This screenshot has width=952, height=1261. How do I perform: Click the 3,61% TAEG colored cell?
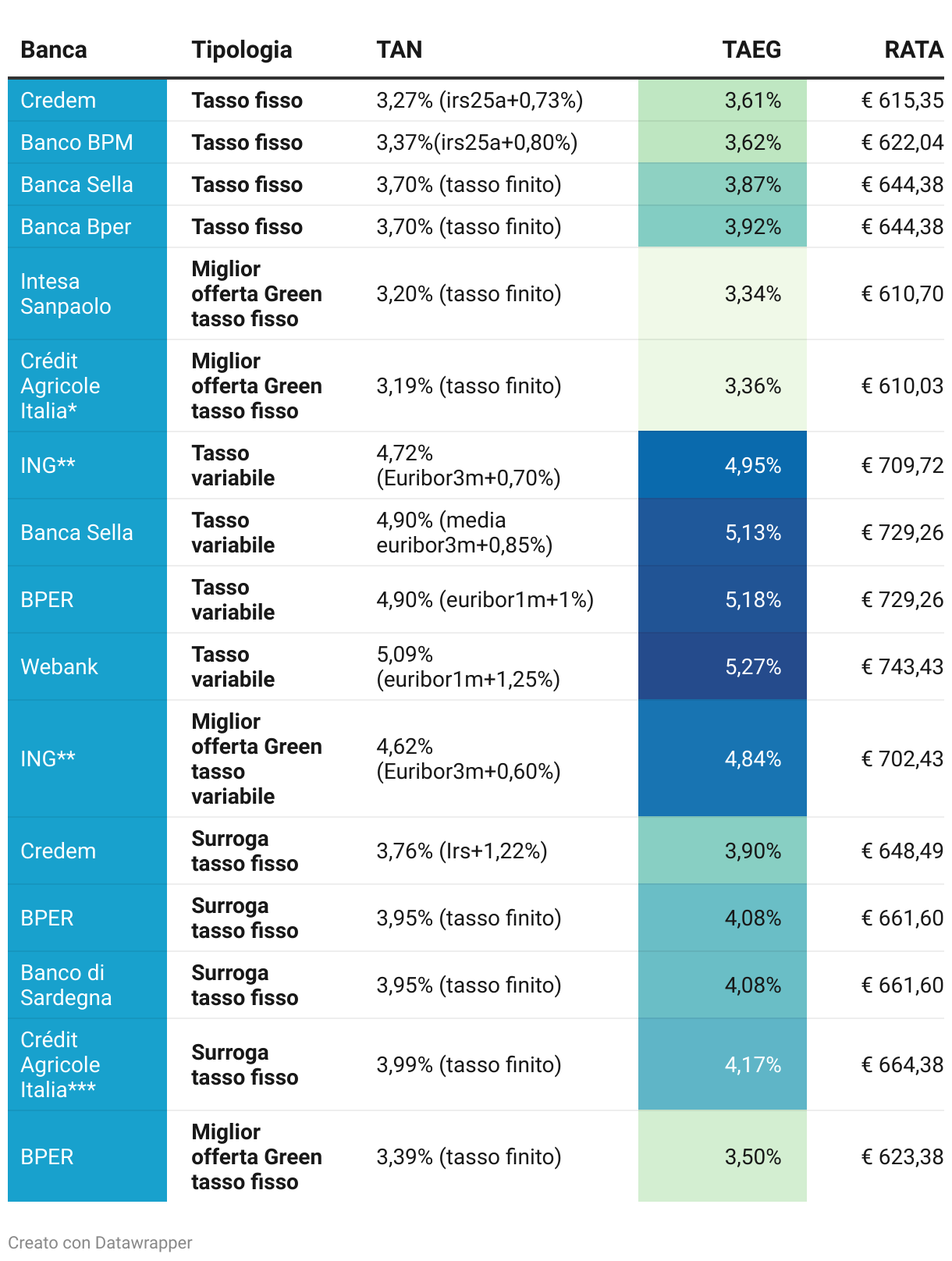pyautogui.click(x=723, y=101)
